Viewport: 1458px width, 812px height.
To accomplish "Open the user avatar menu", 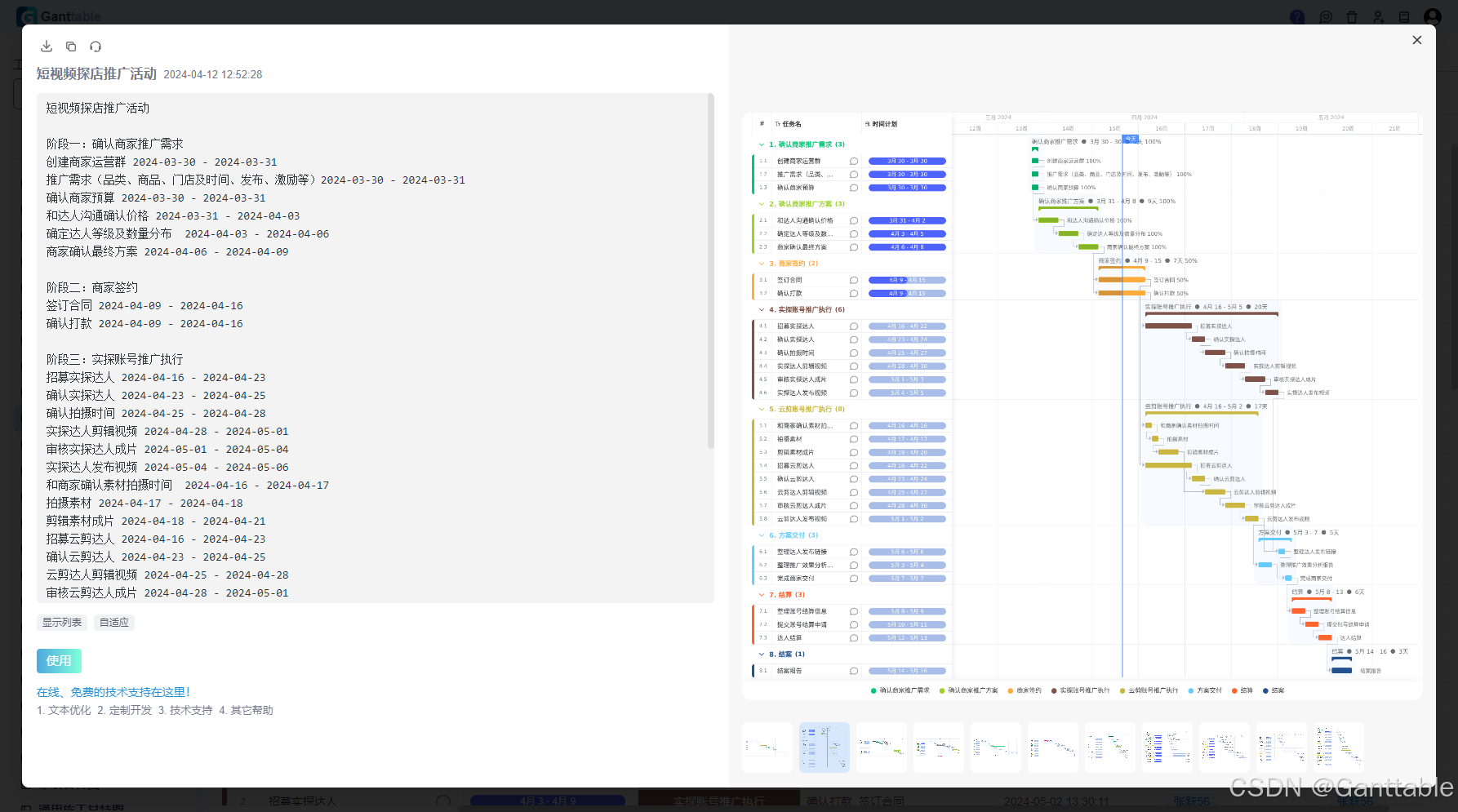I will click(1433, 16).
